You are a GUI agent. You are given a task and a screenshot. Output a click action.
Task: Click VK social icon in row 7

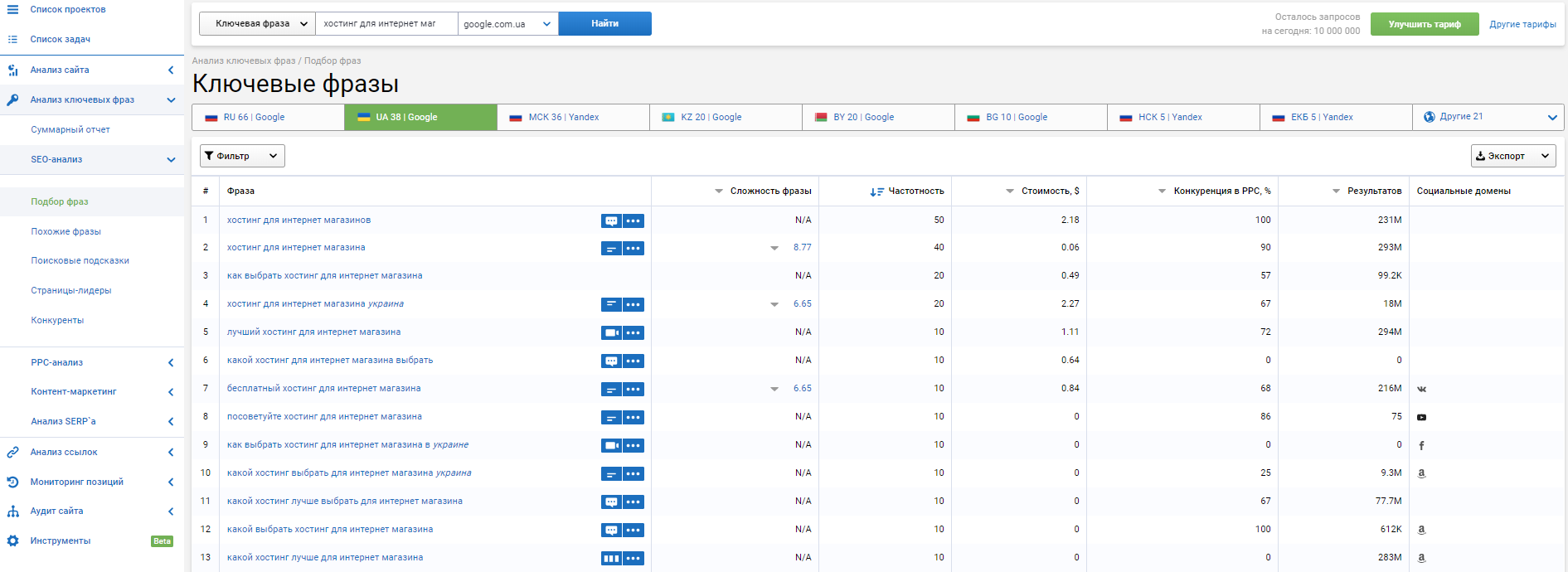(1421, 389)
